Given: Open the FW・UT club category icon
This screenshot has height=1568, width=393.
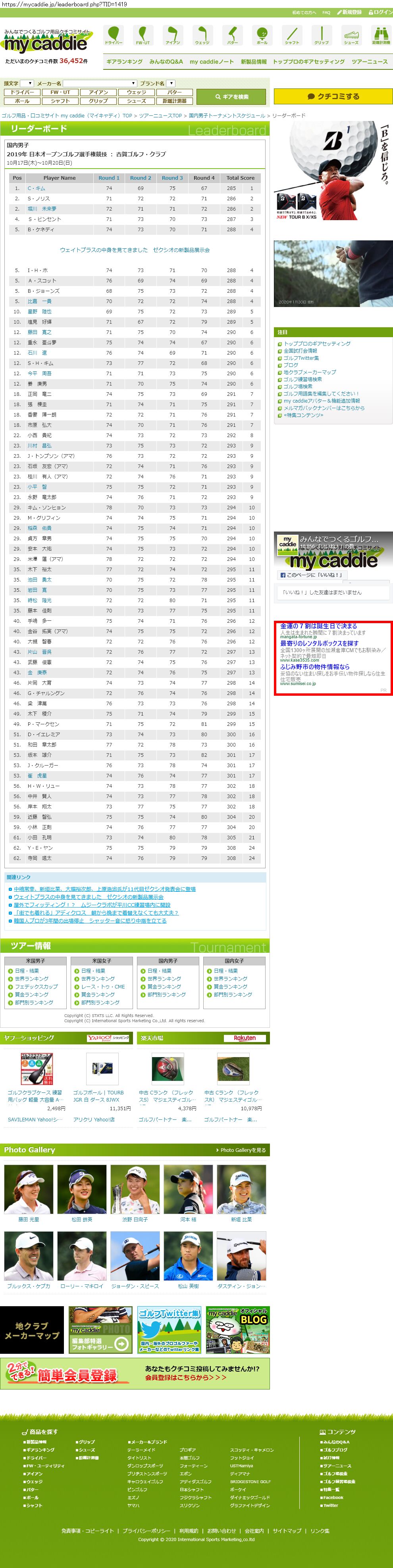Looking at the screenshot, I should click(143, 35).
